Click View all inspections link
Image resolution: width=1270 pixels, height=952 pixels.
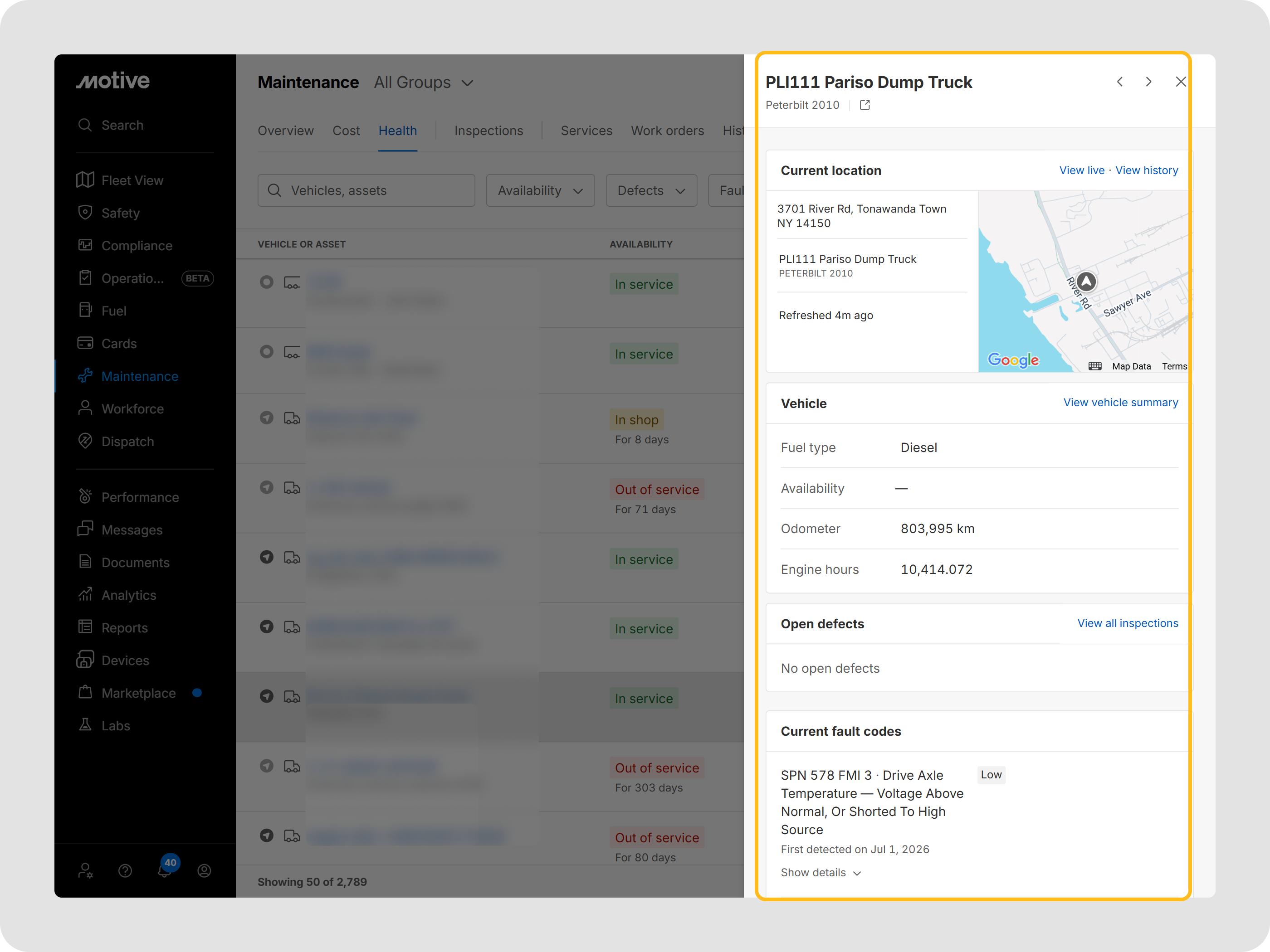1128,624
